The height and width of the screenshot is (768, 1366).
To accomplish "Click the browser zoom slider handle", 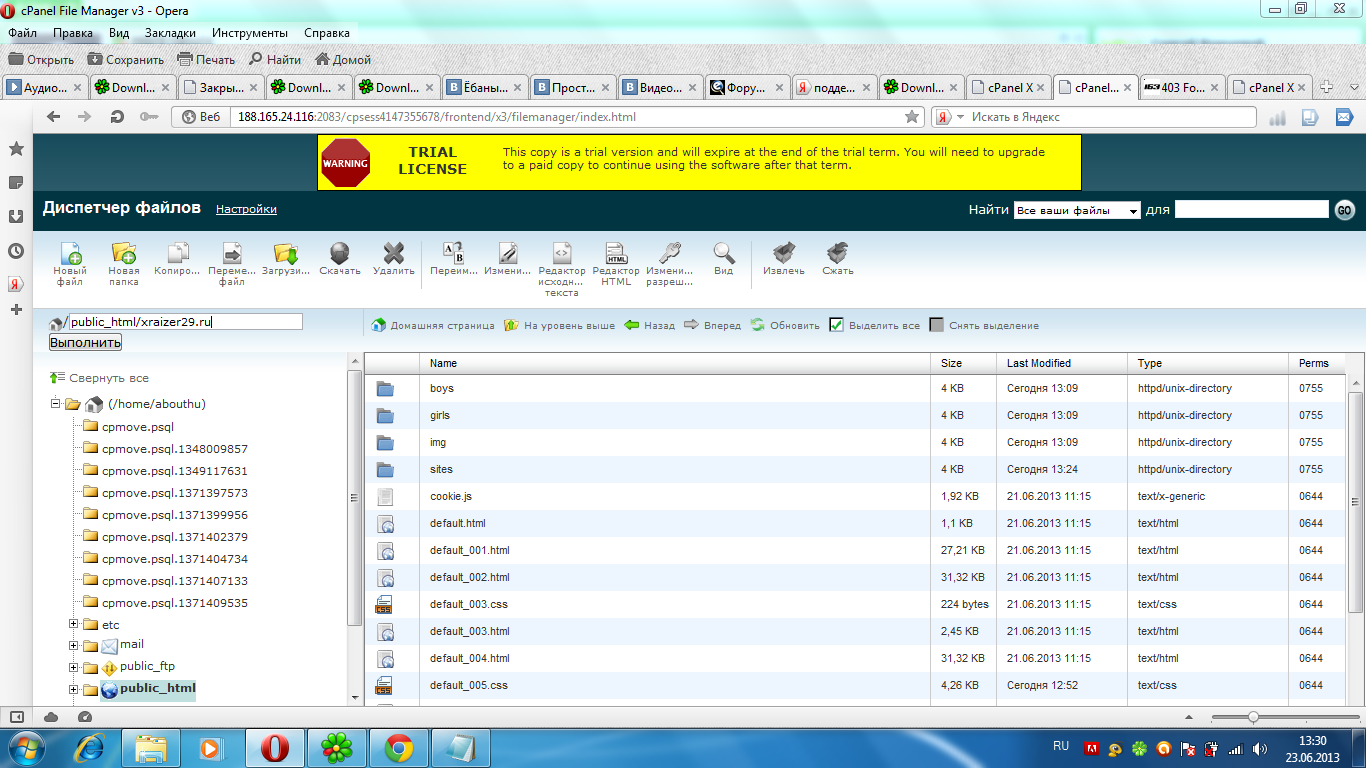I will [x=1253, y=717].
